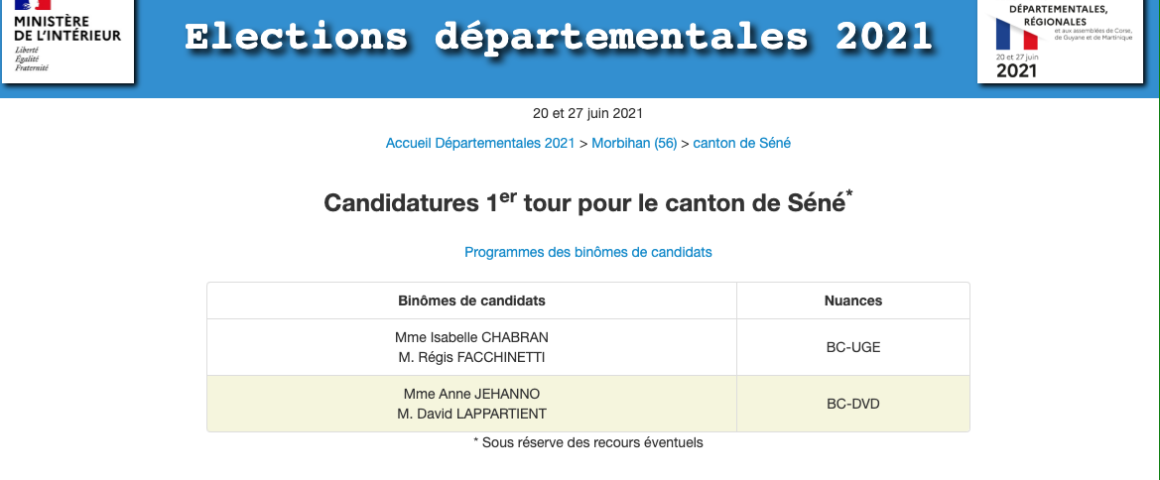Click the 20 et 27 juin 2021 date text
The image size is (1160, 480).
588,113
